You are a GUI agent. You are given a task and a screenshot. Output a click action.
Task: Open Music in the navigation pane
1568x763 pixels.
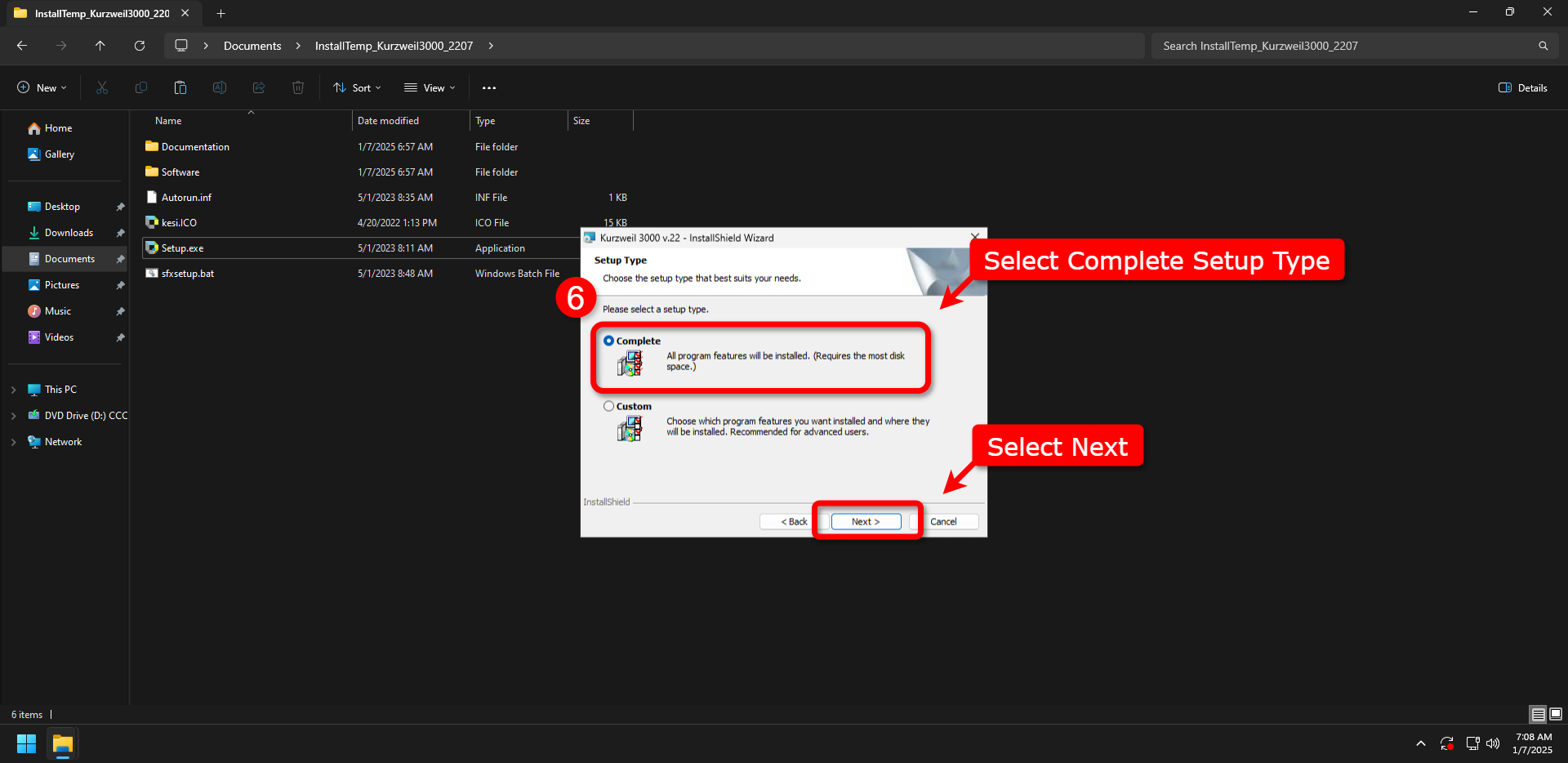57,311
